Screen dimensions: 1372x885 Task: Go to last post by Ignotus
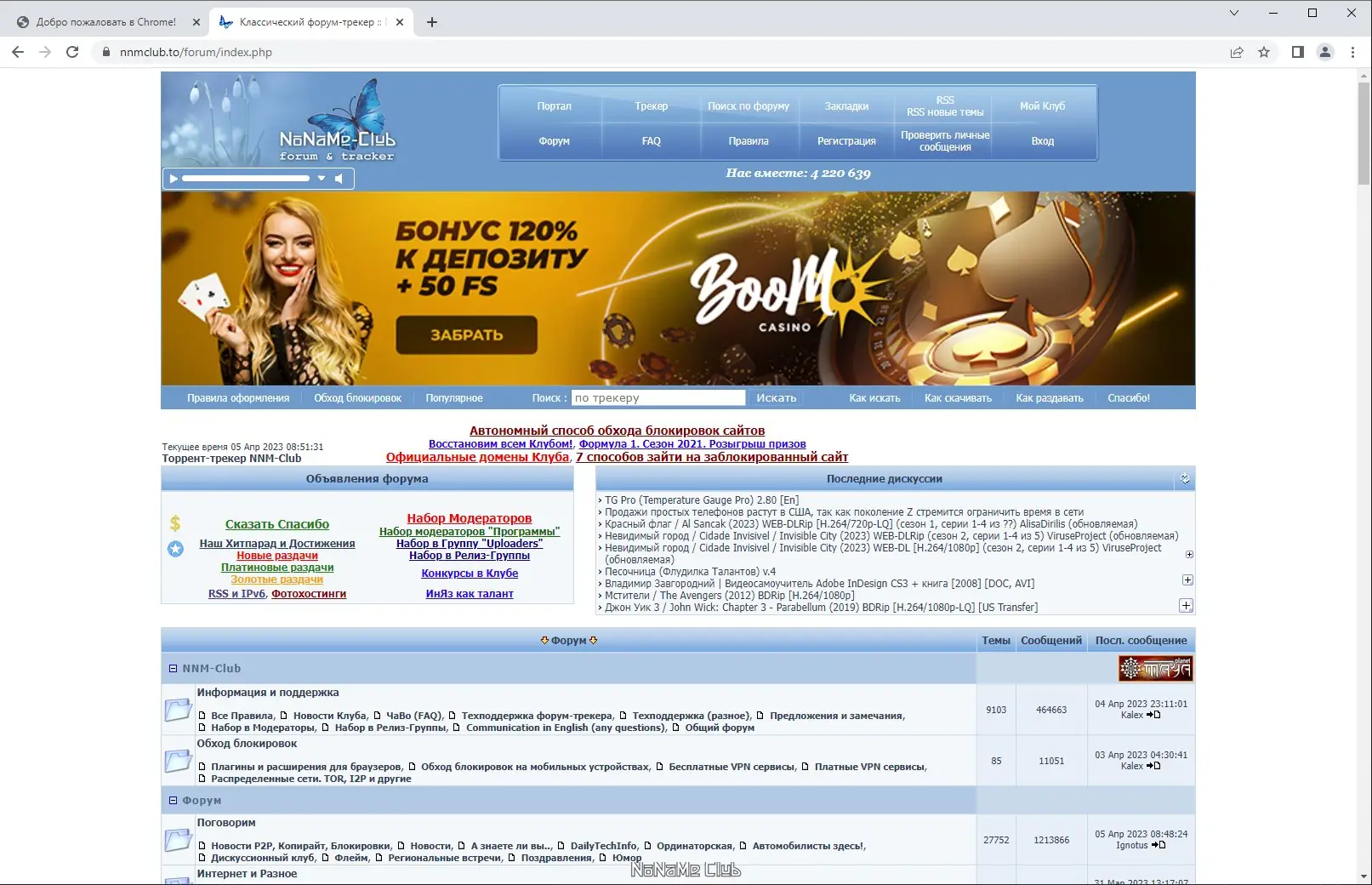coord(1159,845)
